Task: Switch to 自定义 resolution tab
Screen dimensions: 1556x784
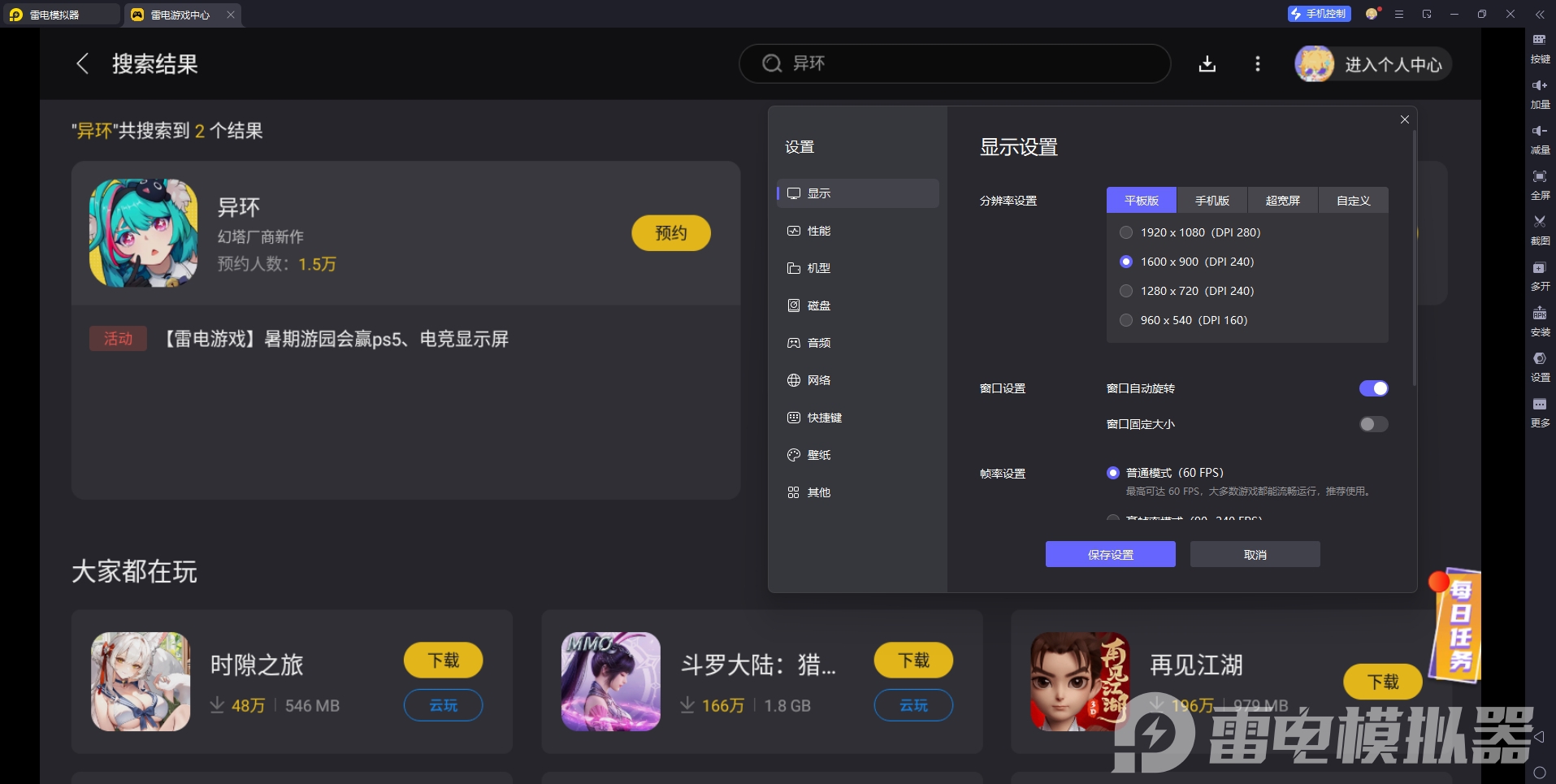Action: [x=1354, y=201]
